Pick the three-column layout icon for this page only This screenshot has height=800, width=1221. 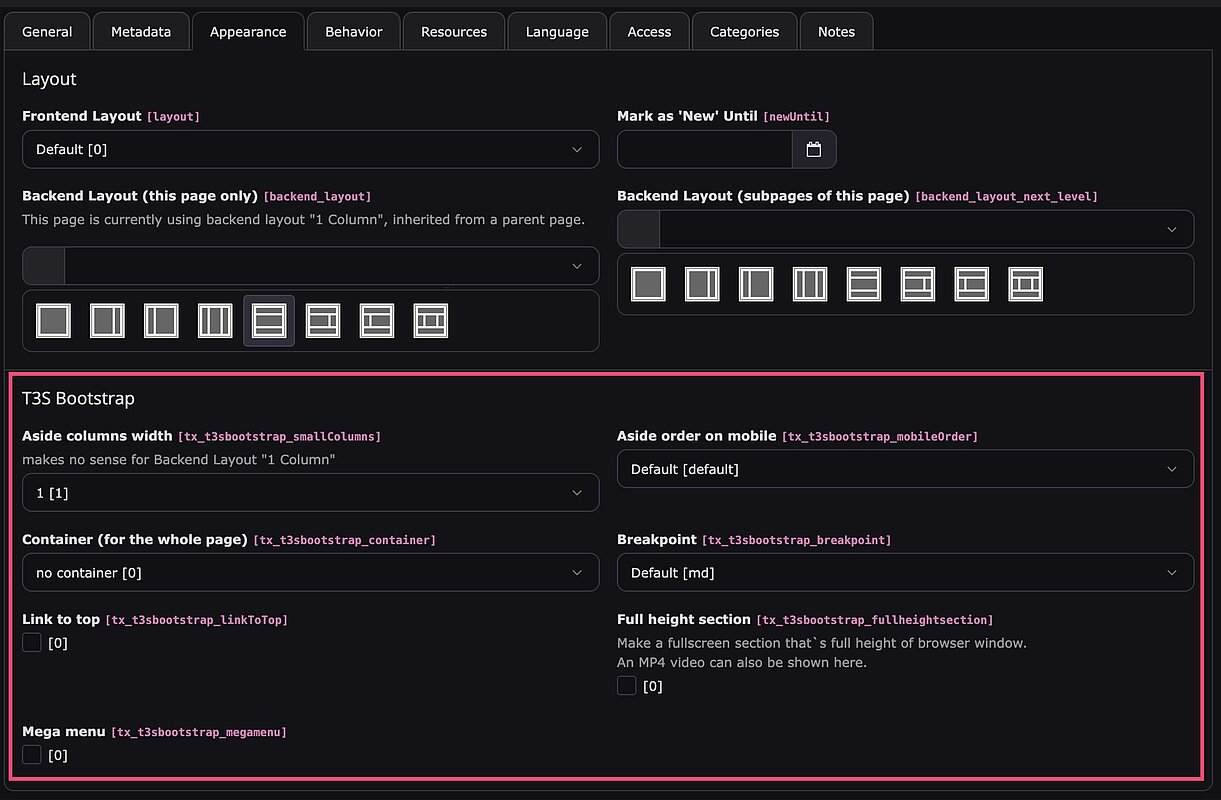pos(215,321)
